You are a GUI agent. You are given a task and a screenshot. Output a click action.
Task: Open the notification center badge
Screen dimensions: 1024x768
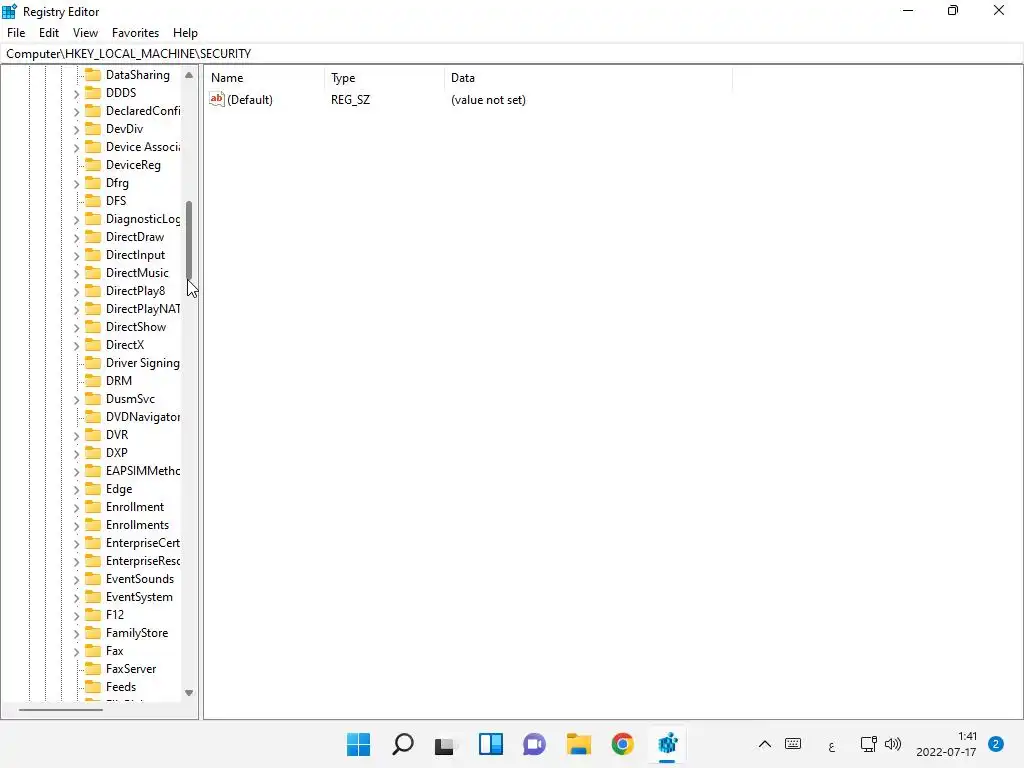click(996, 744)
